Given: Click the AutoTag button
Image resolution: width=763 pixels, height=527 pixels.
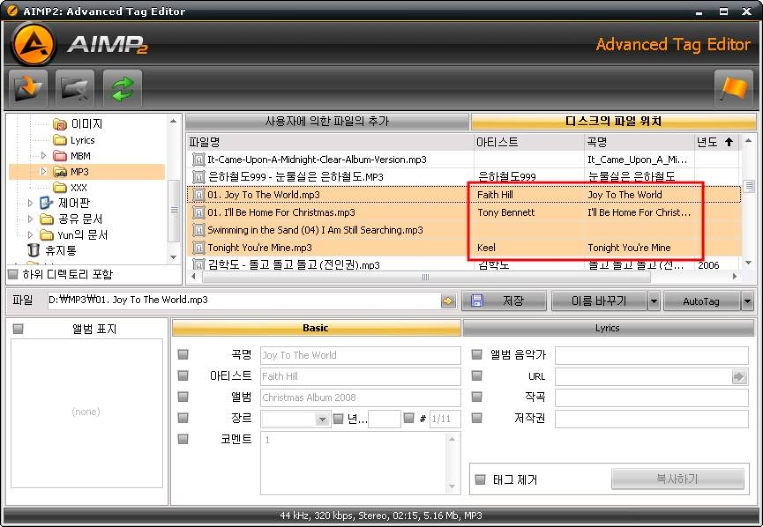Looking at the screenshot, I should tap(701, 301).
